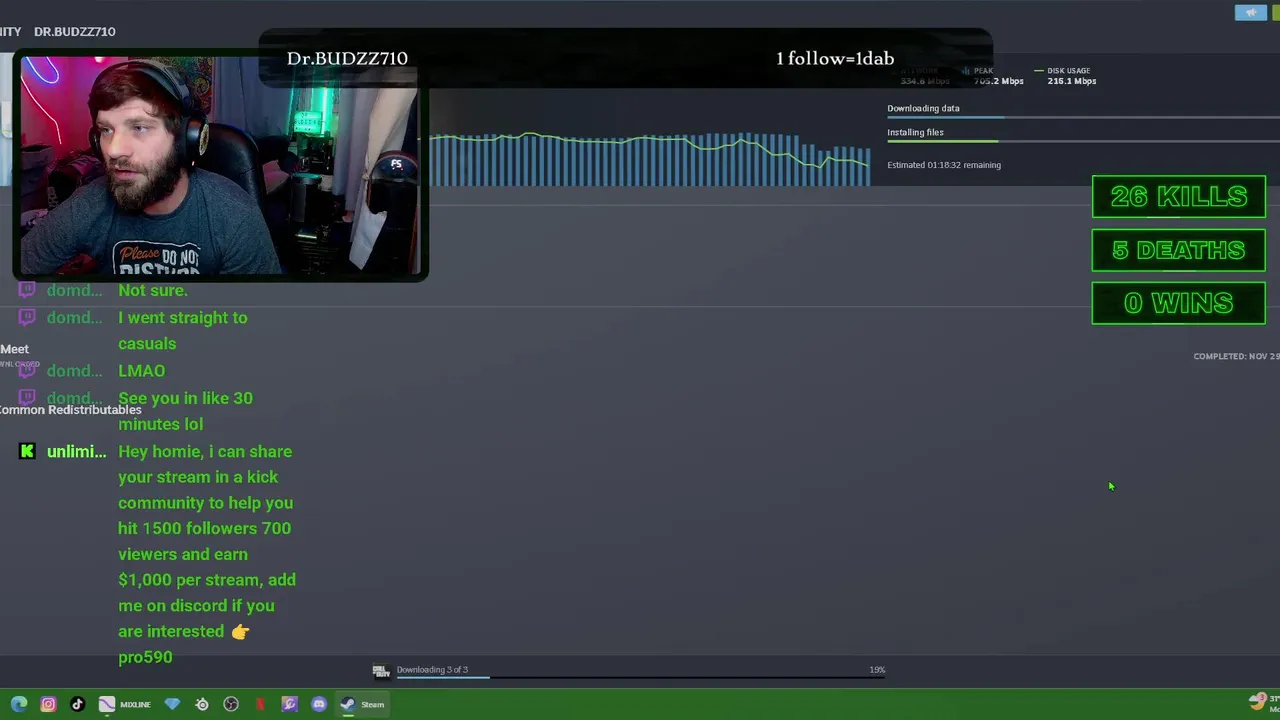This screenshot has height=720, width=1280.
Task: Click the 19% download percentage
Action: 877,669
